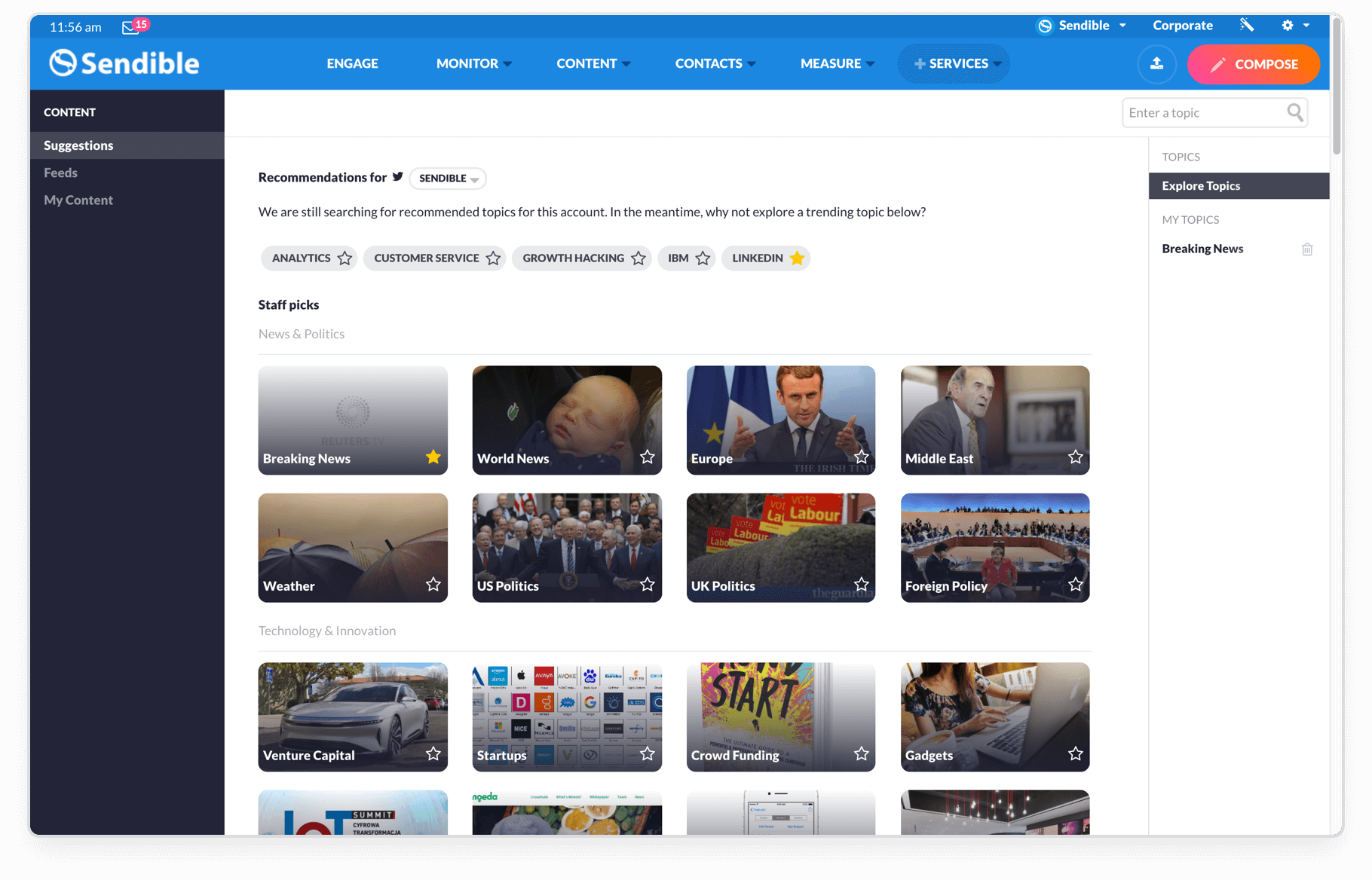This screenshot has height=880, width=1372.
Task: Unstar the Breaking News card
Action: 433,457
